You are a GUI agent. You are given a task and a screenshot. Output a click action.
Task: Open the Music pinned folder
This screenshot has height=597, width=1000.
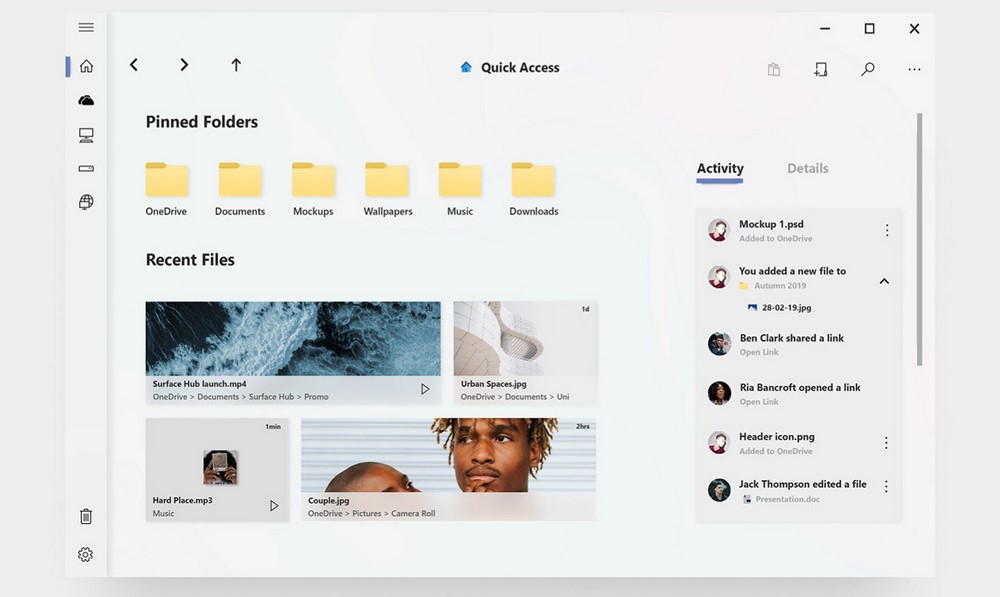pos(460,189)
